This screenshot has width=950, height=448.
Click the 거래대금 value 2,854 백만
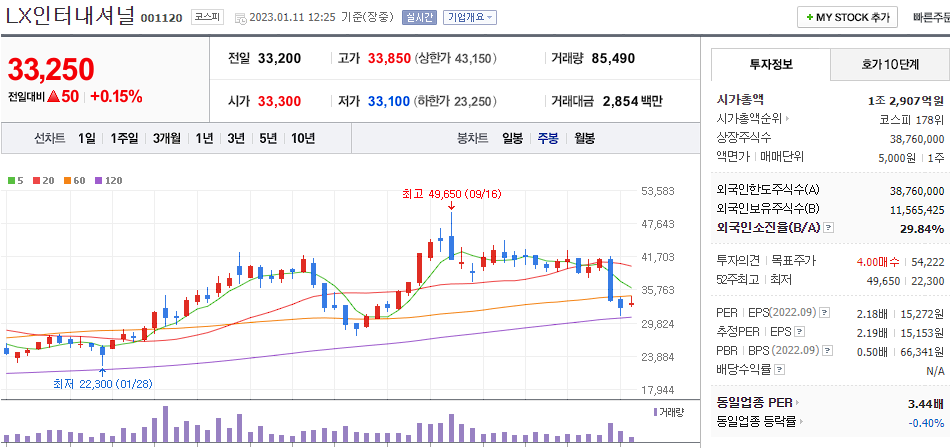[633, 101]
